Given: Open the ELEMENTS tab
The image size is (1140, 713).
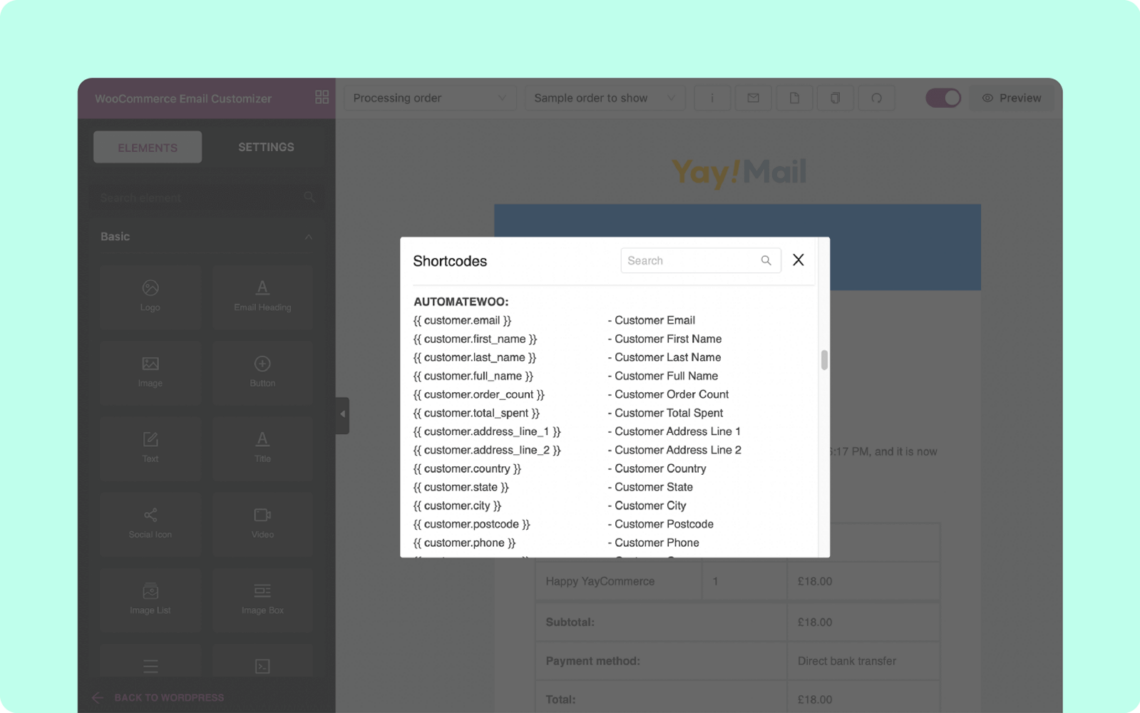Looking at the screenshot, I should [147, 146].
